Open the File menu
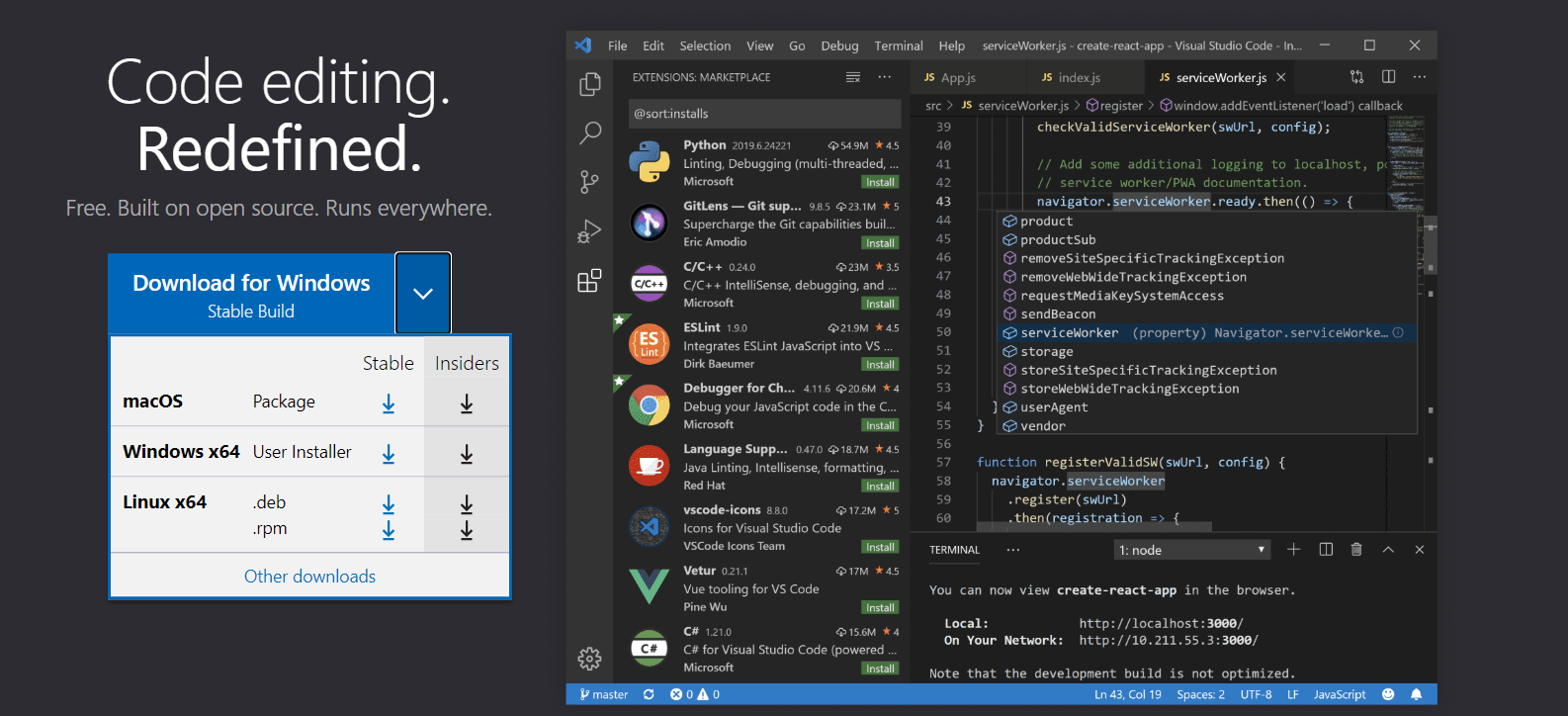 click(x=618, y=45)
